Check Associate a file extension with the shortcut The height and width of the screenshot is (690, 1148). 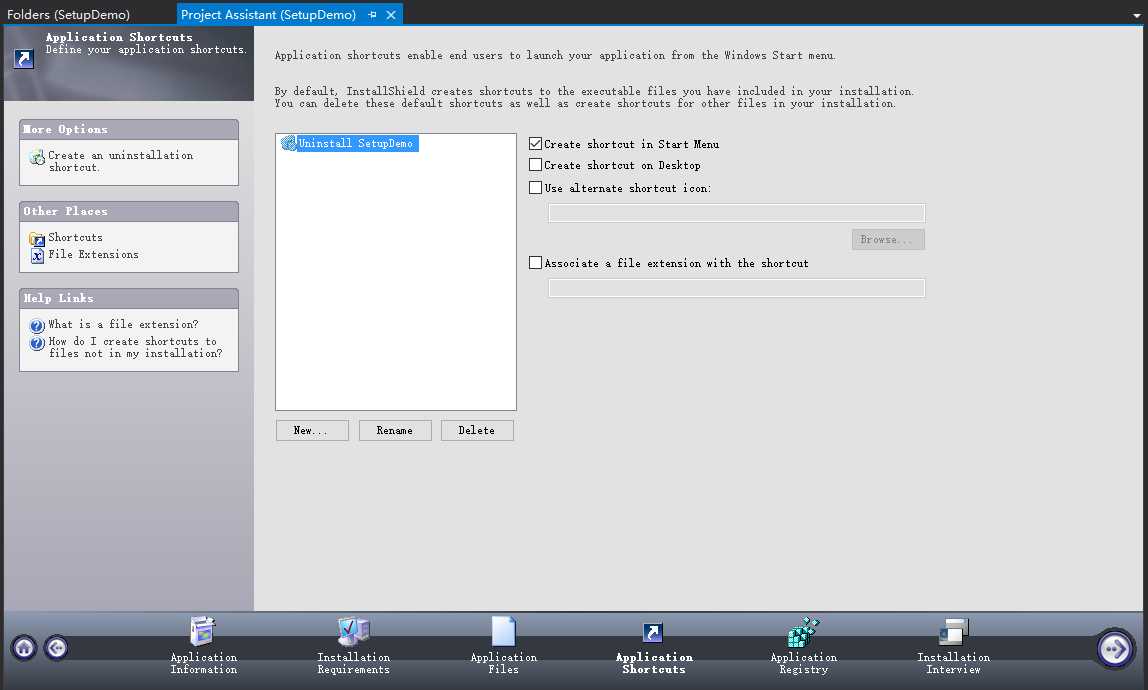536,262
